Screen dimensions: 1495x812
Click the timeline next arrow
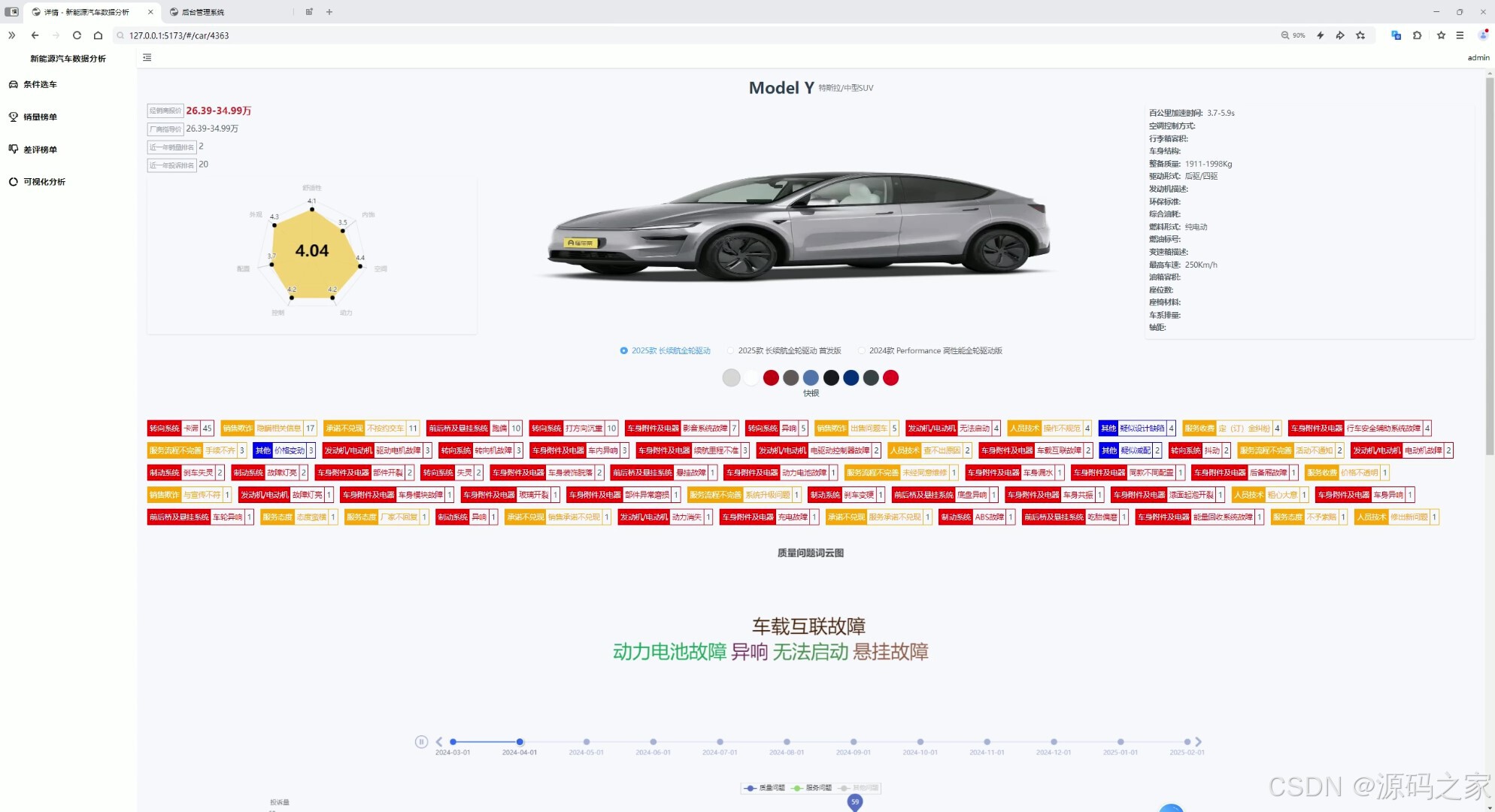1199,742
